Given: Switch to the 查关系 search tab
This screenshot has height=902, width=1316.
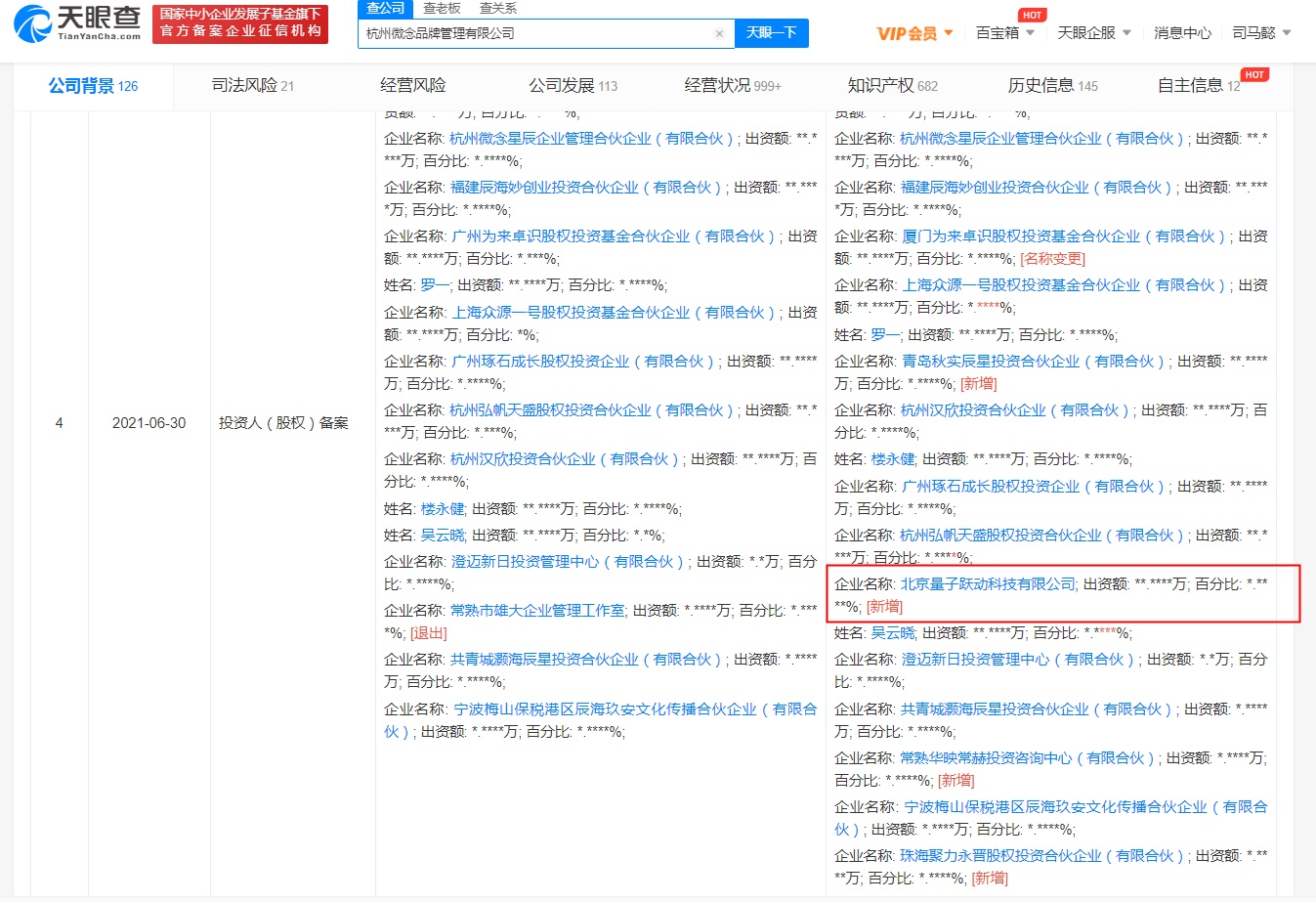Looking at the screenshot, I should [x=498, y=8].
